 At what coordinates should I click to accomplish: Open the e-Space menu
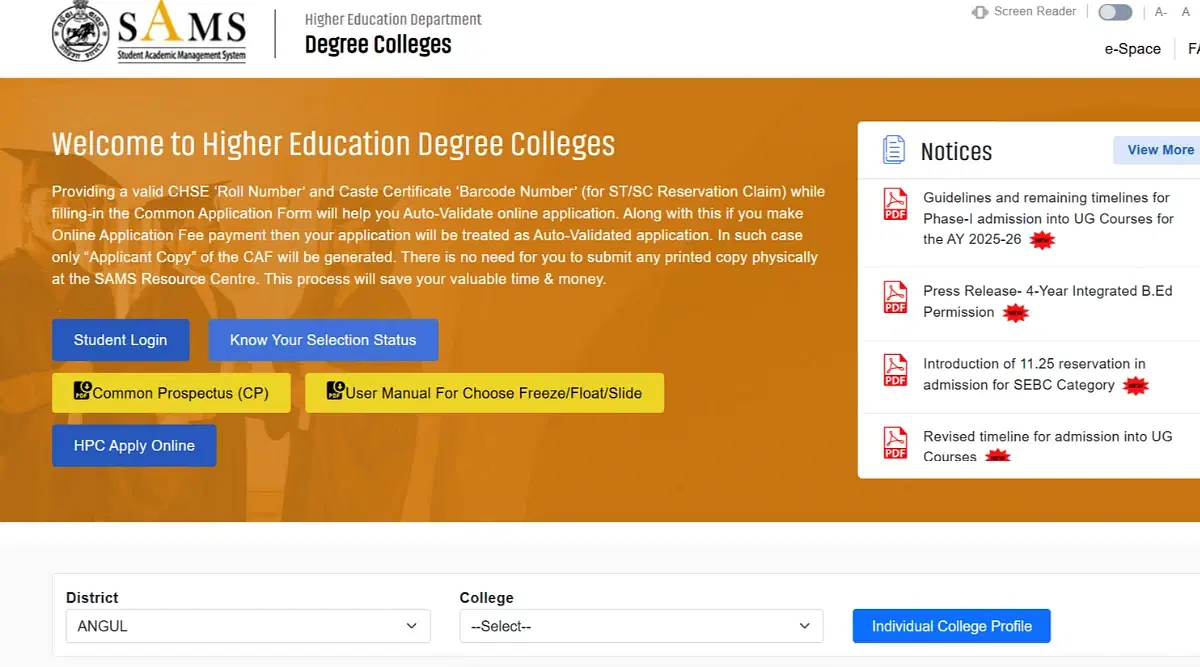tap(1133, 49)
